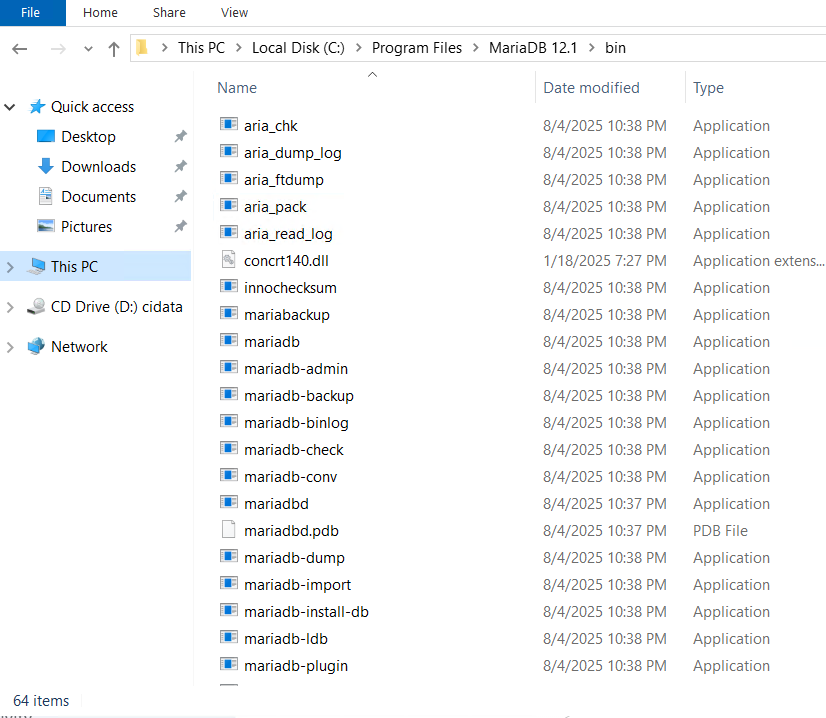The width and height of the screenshot is (826, 718).
Task: Click the mariadbd.pdb file icon
Action: point(229,529)
